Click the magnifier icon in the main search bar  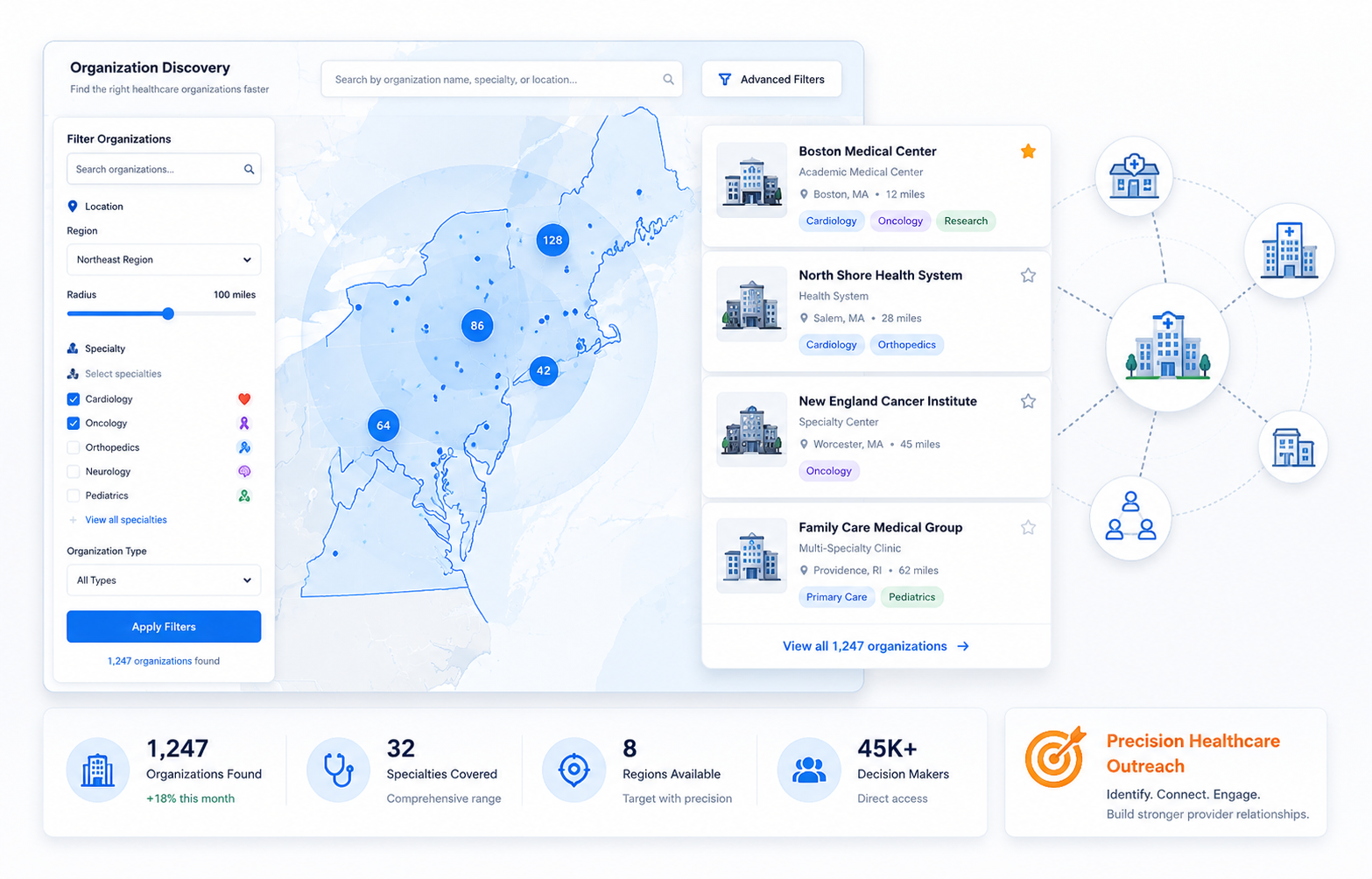(668, 80)
